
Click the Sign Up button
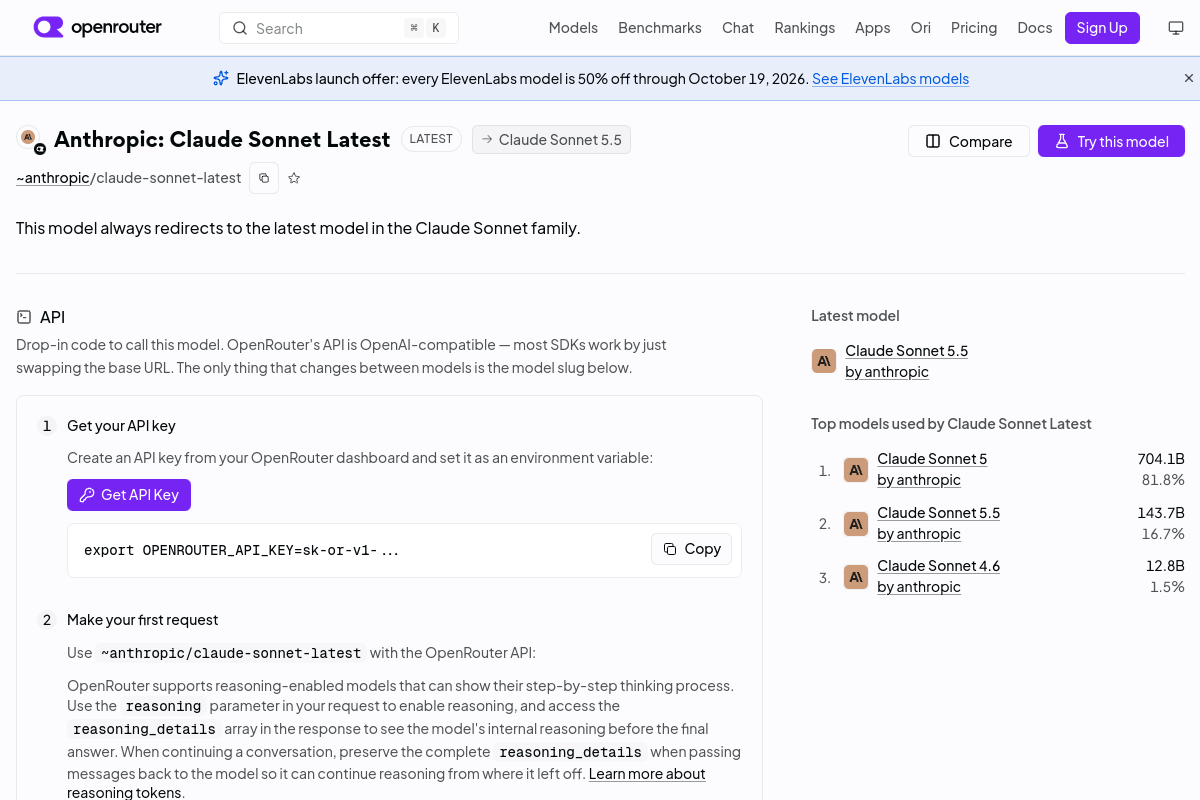(1102, 28)
